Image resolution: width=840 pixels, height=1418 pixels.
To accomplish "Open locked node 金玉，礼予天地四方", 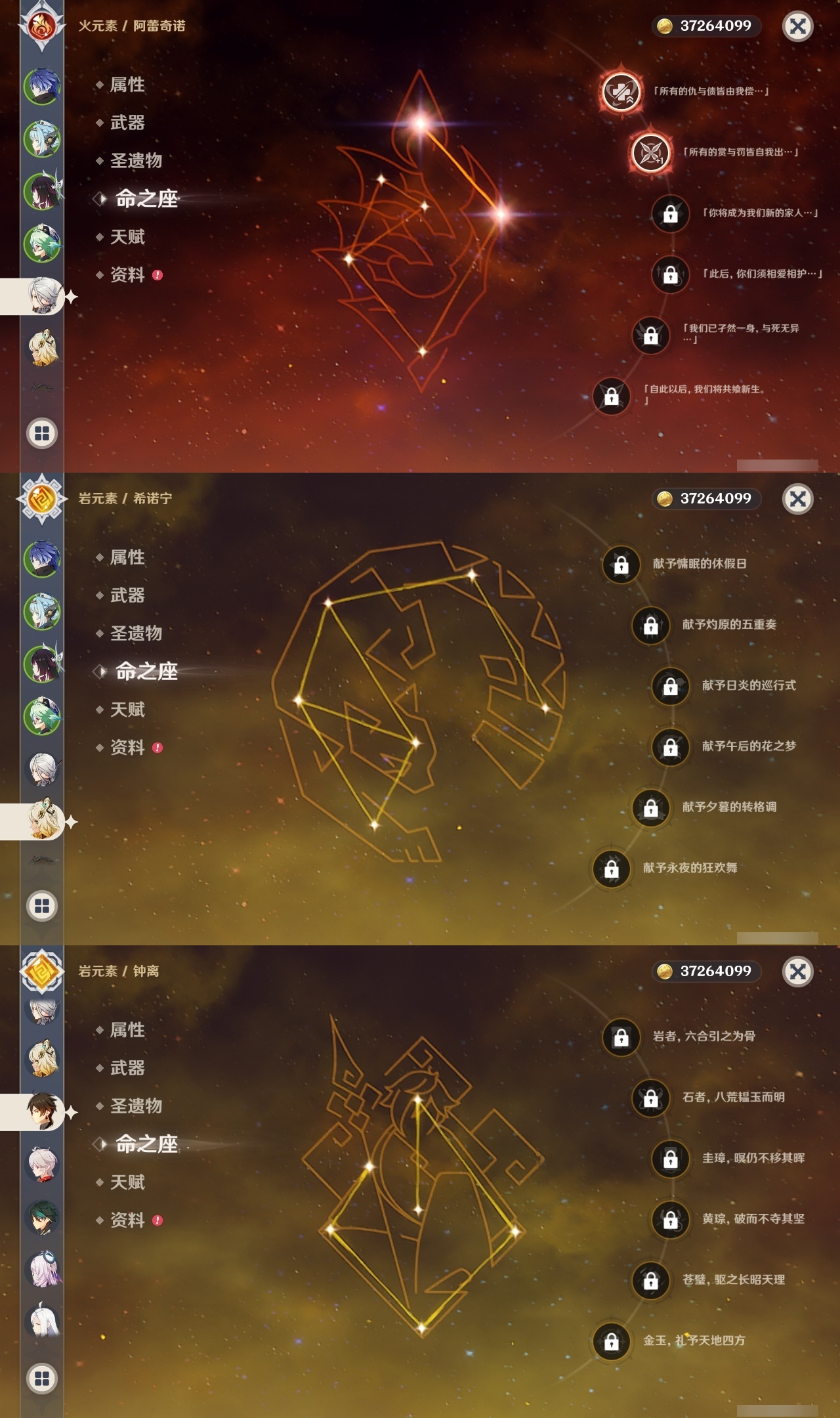I will (612, 1341).
